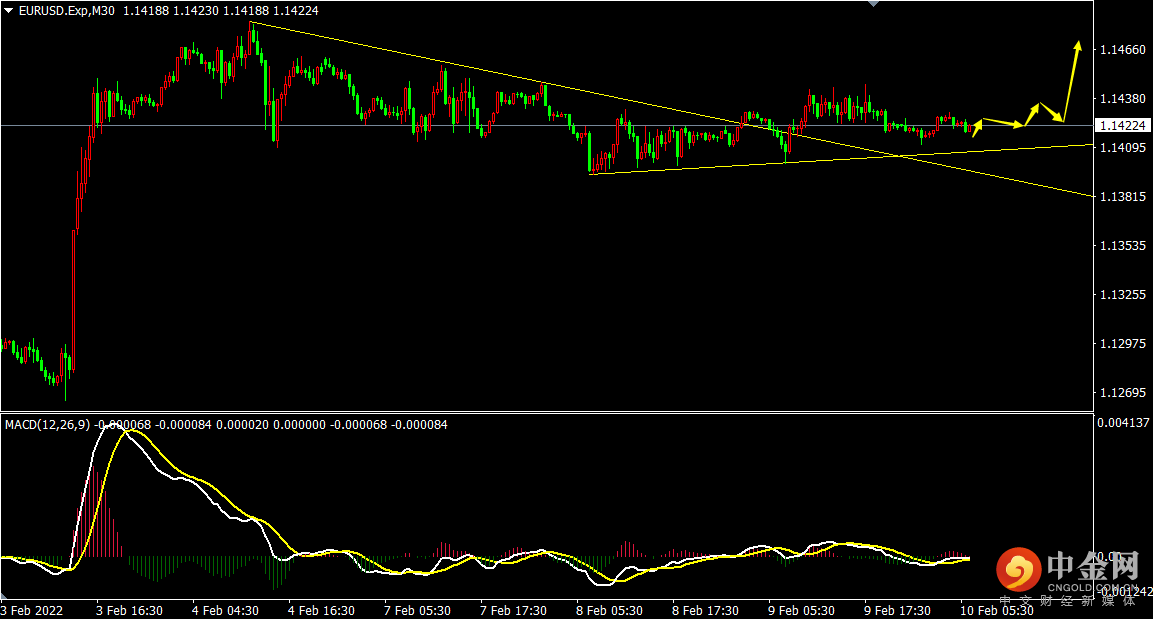
Task: Click price scale value 1.12975
Action: point(1122,343)
